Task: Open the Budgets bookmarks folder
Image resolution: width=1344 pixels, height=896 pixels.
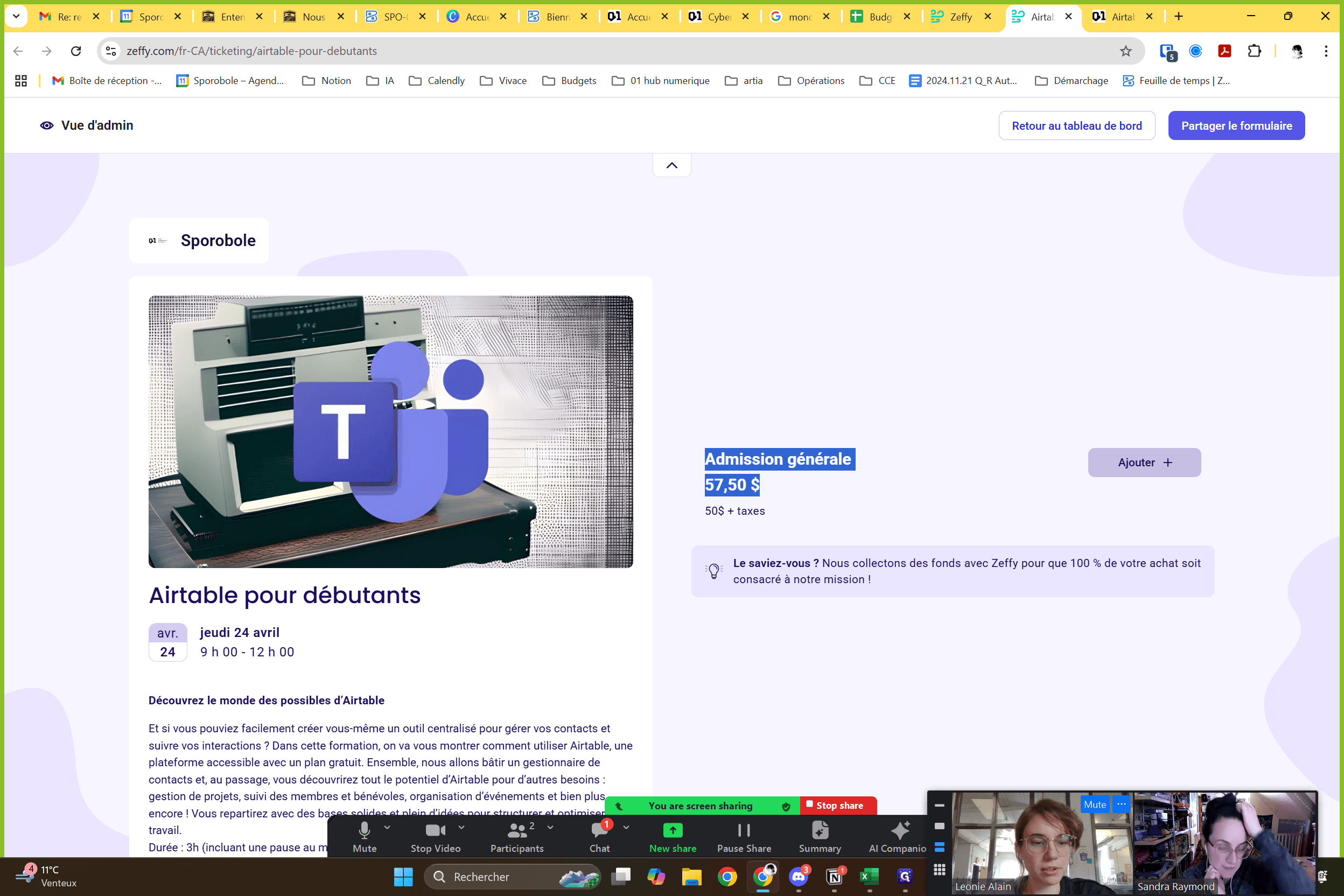Action: coord(569,81)
